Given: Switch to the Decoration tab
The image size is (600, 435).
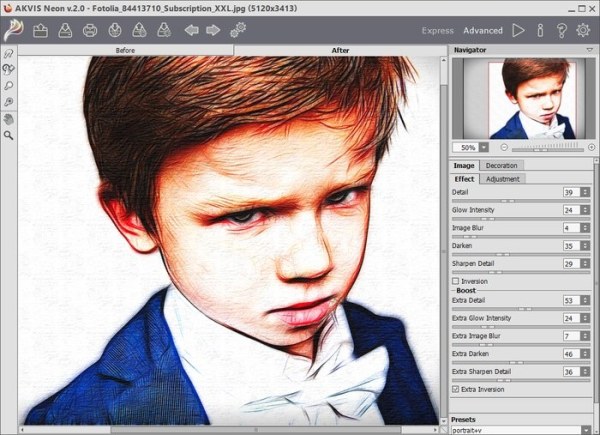Looking at the screenshot, I should (x=502, y=165).
